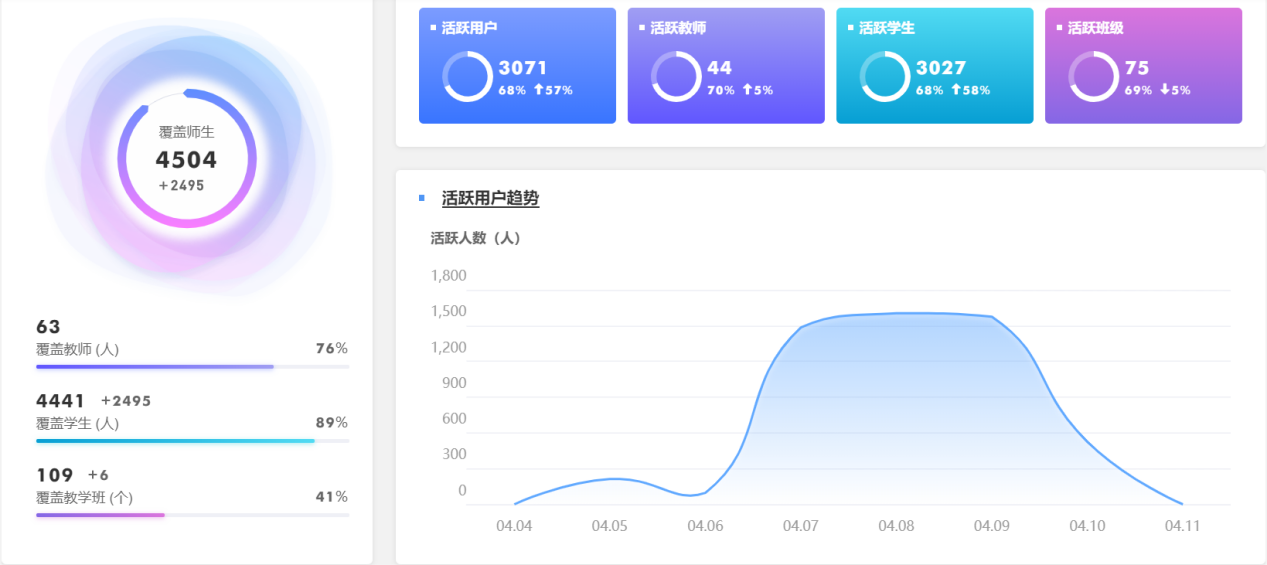Viewport: 1267px width, 565px height.
Task: Click the down arrow beside 5% in 活跃班级
Action: click(1164, 90)
